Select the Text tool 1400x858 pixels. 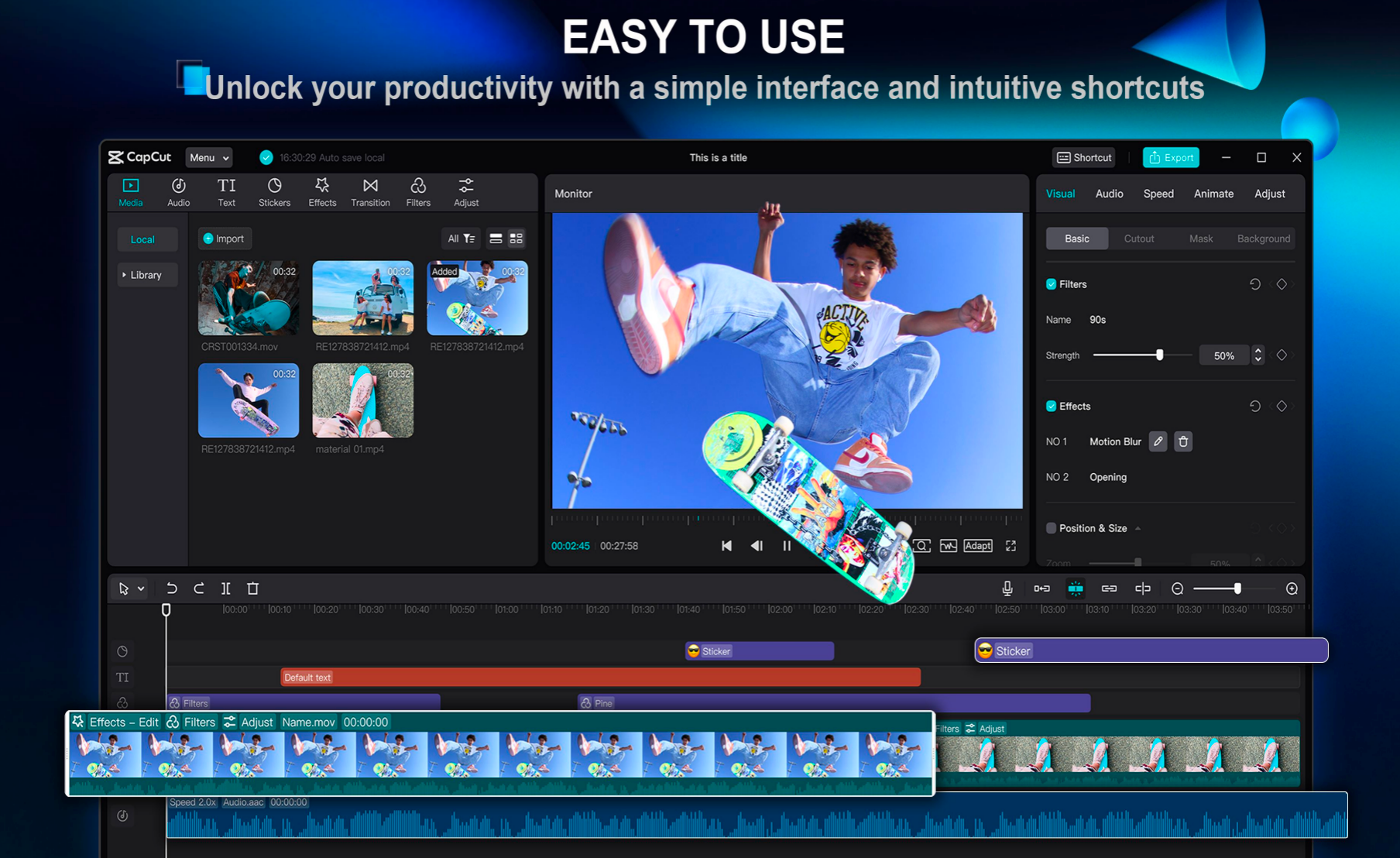click(x=226, y=192)
